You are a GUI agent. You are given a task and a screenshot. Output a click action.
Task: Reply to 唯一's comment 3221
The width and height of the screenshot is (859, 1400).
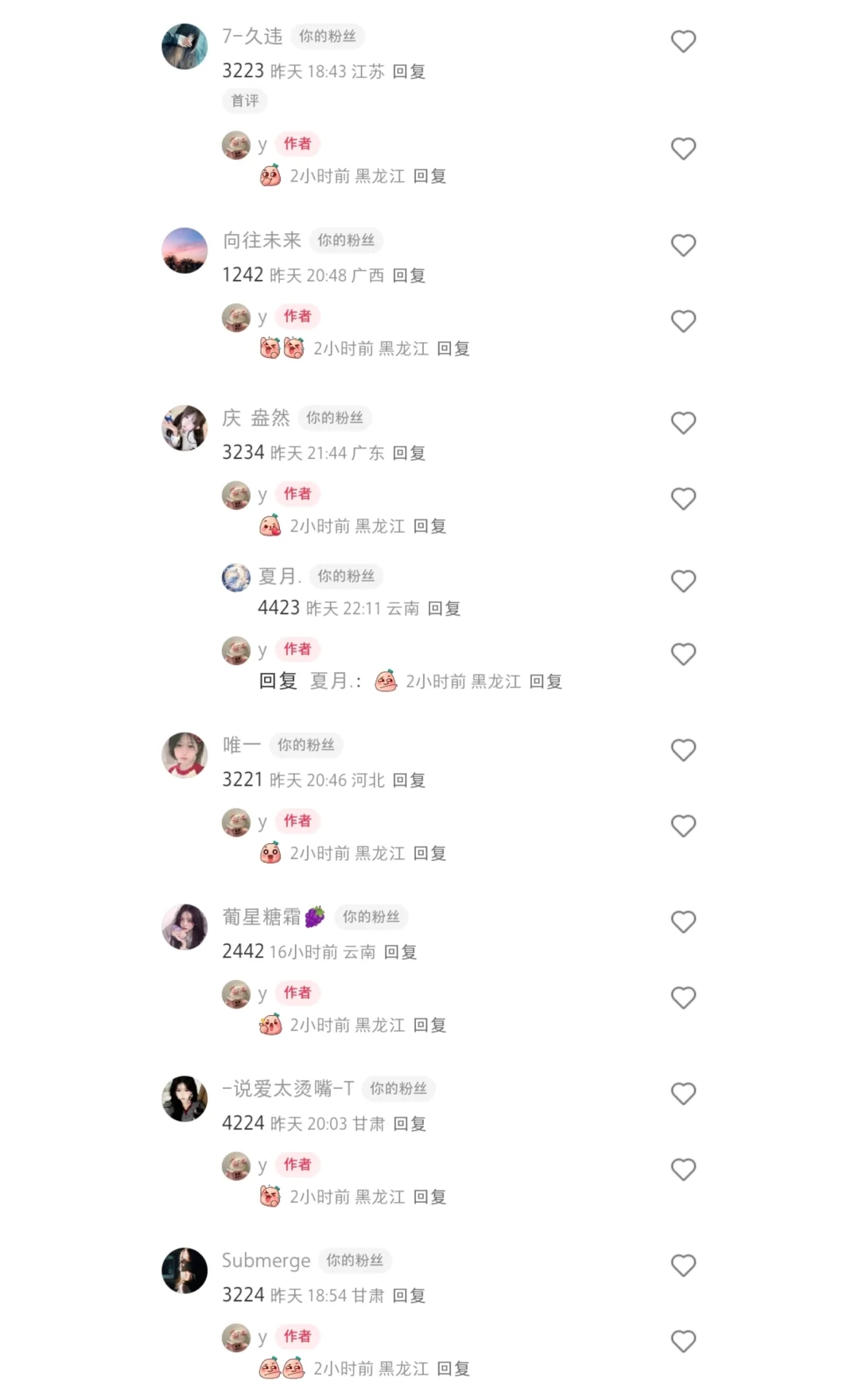tap(409, 780)
